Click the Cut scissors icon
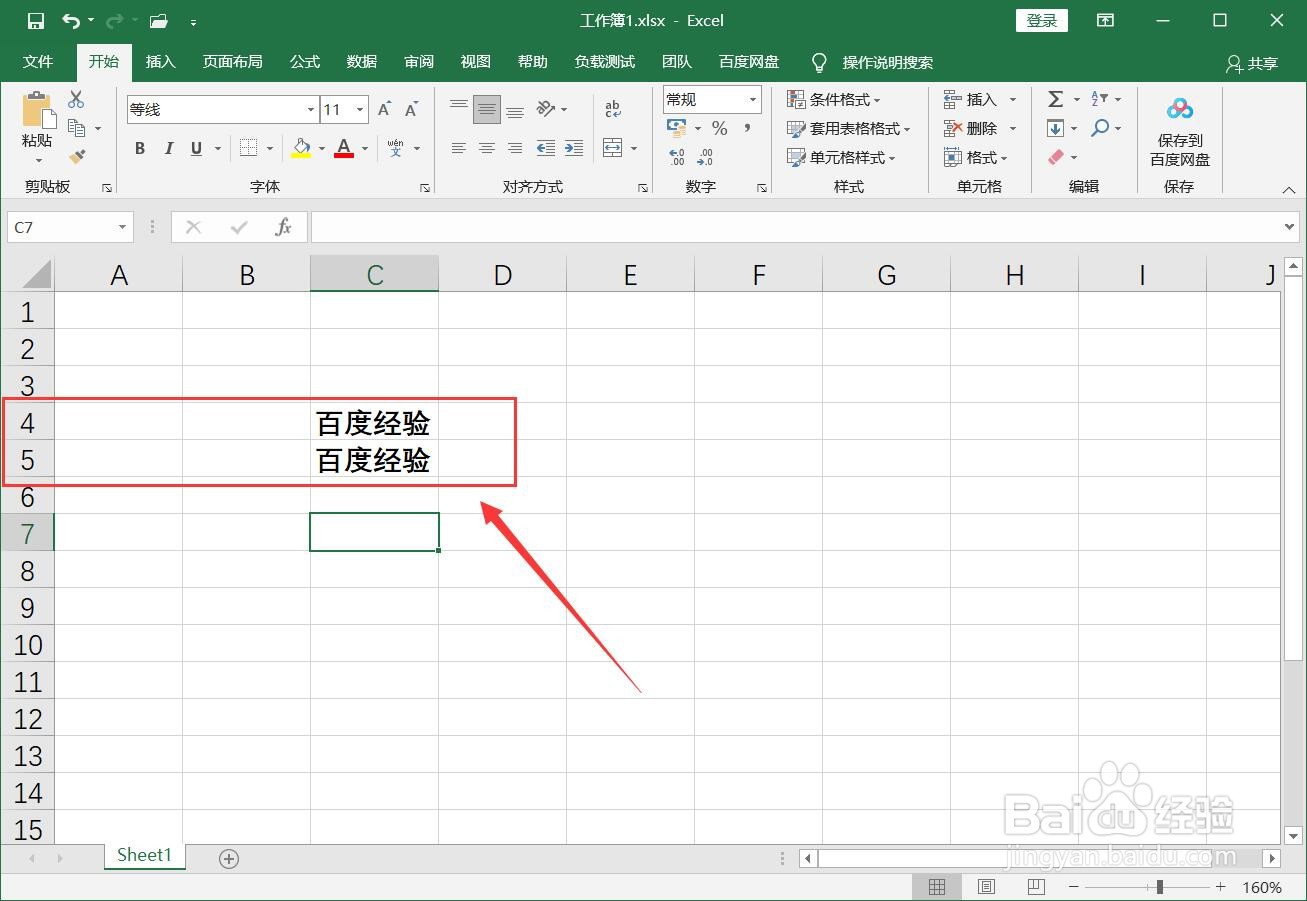This screenshot has width=1307, height=901. point(76,99)
